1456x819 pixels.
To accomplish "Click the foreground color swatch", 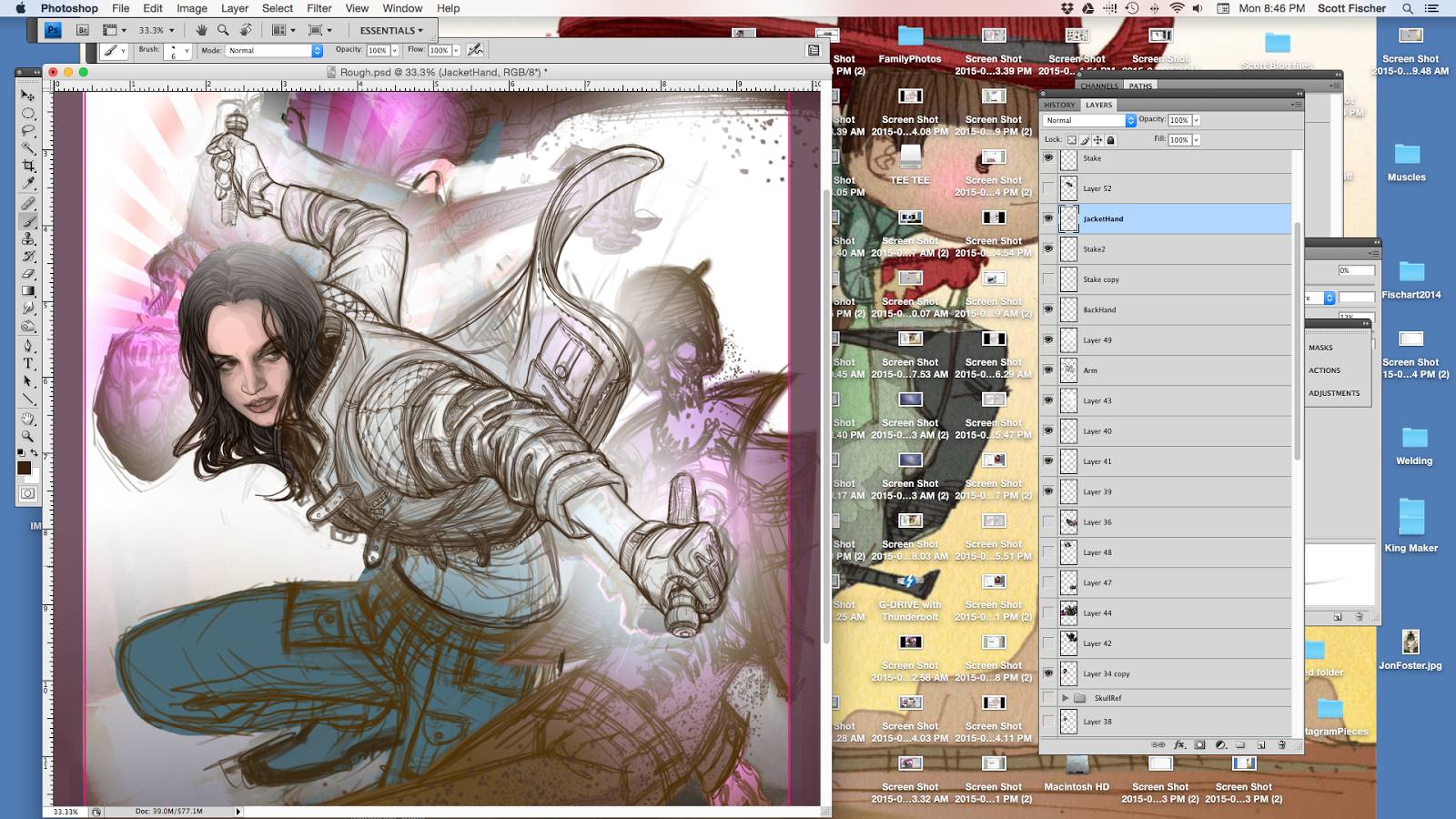I will pos(24,468).
